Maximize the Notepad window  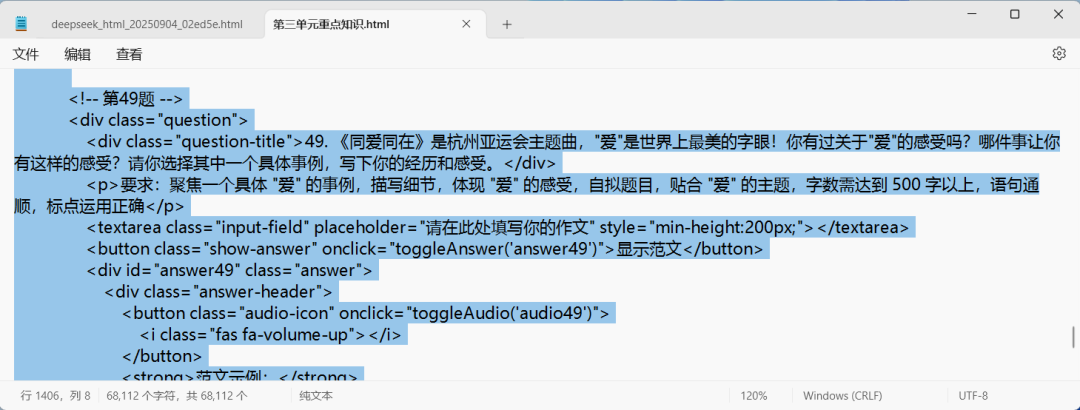(1014, 14)
